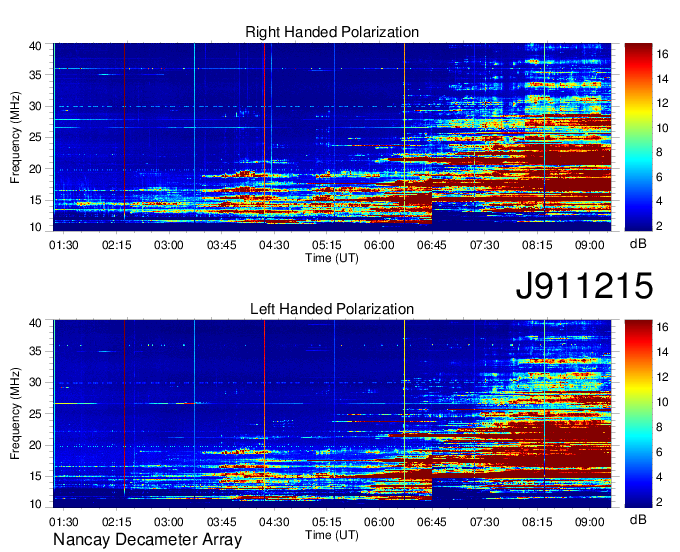Click the "J911215" observation label
This screenshot has width=680, height=552.
(584, 286)
